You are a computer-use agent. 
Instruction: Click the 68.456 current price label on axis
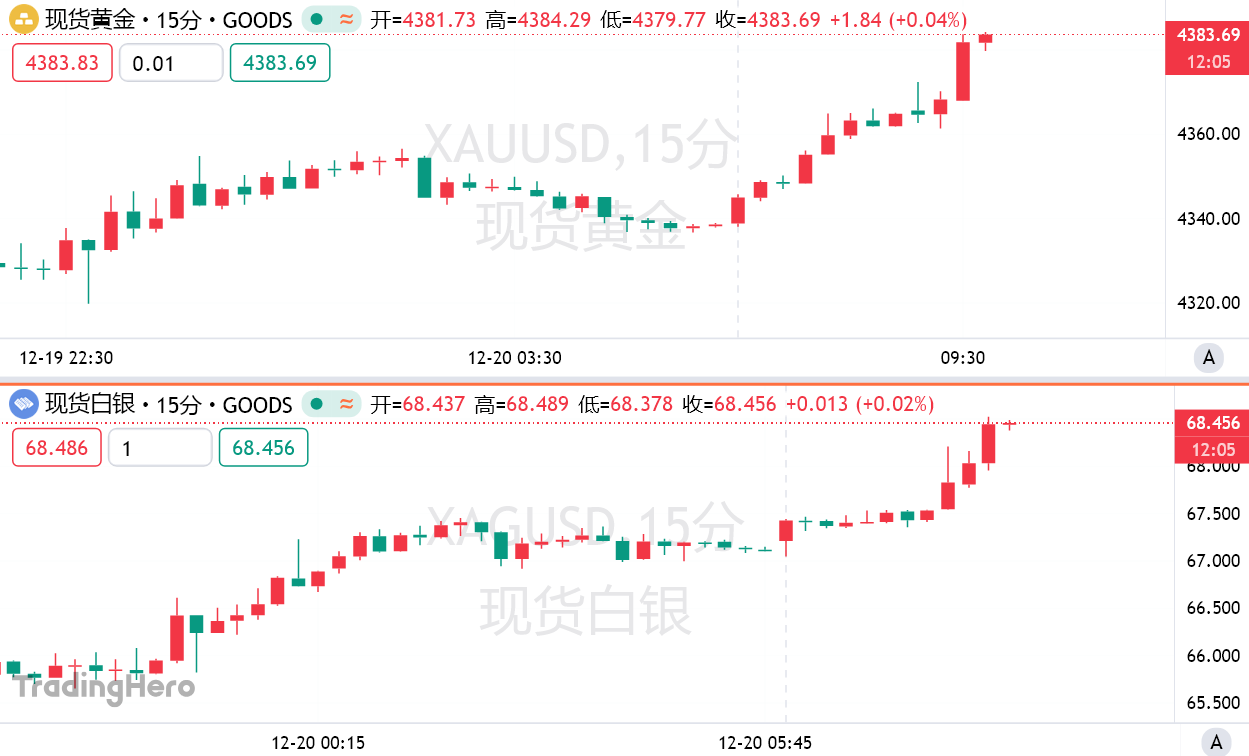pos(1212,423)
